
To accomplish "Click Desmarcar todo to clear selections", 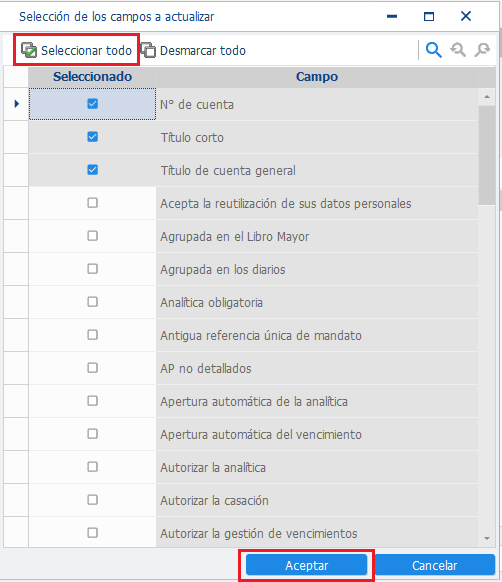I will pyautogui.click(x=193, y=50).
